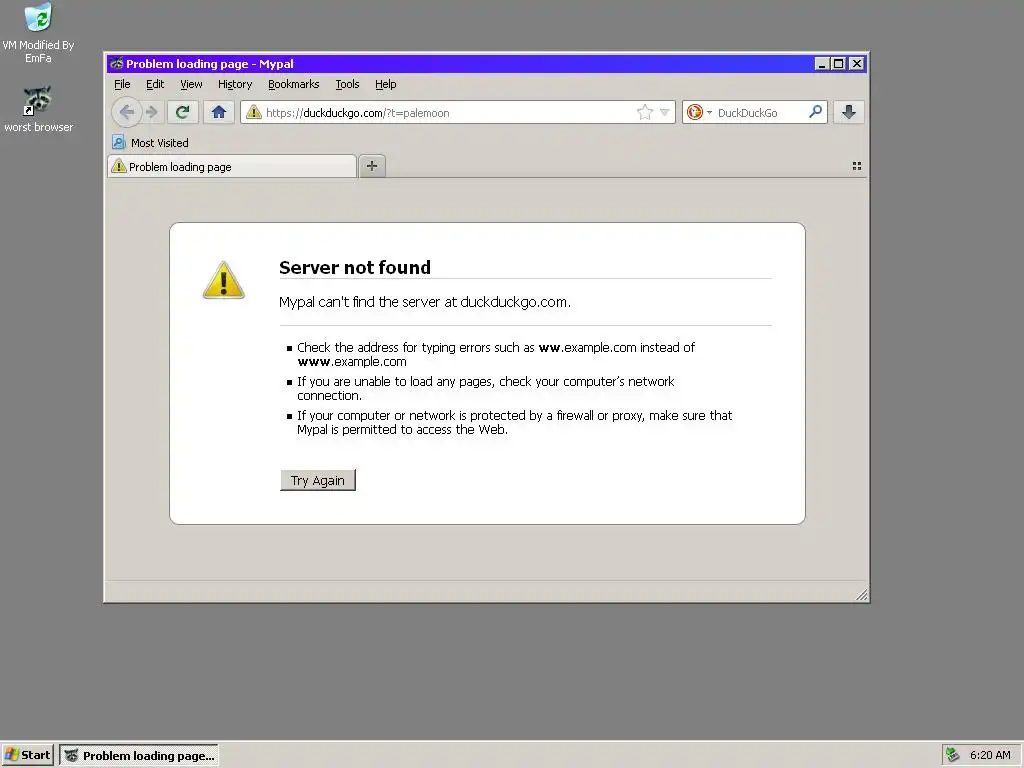Image resolution: width=1024 pixels, height=768 pixels.
Task: Open the Edit menu
Action: 155,84
